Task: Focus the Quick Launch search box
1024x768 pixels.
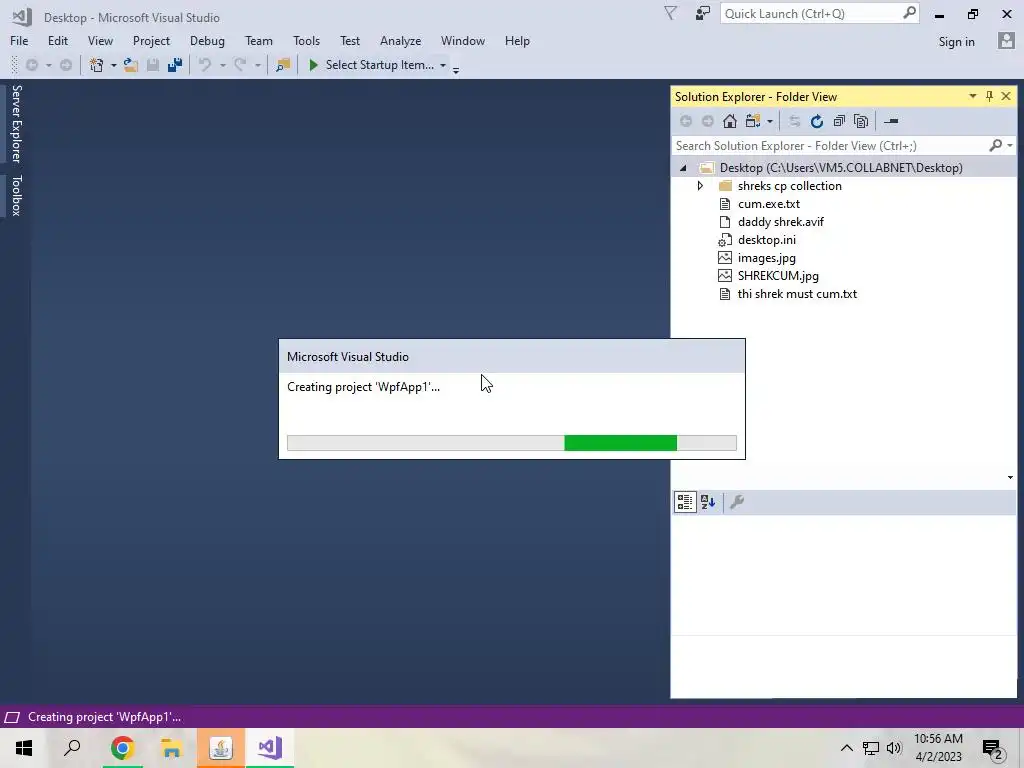Action: click(820, 13)
